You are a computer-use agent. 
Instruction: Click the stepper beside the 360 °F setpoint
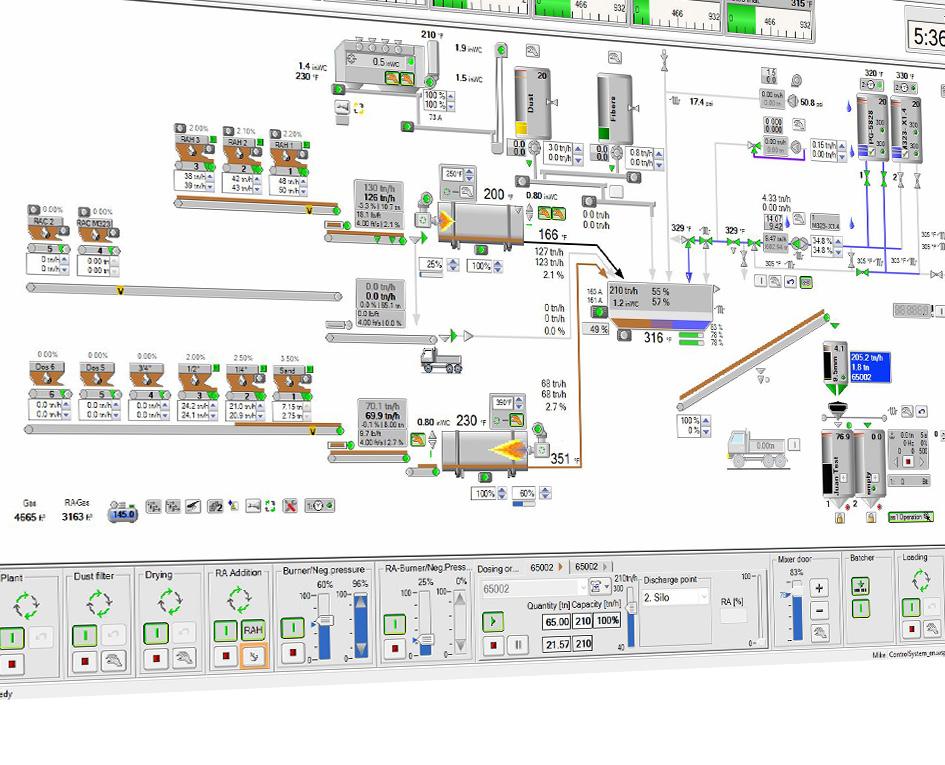519,401
